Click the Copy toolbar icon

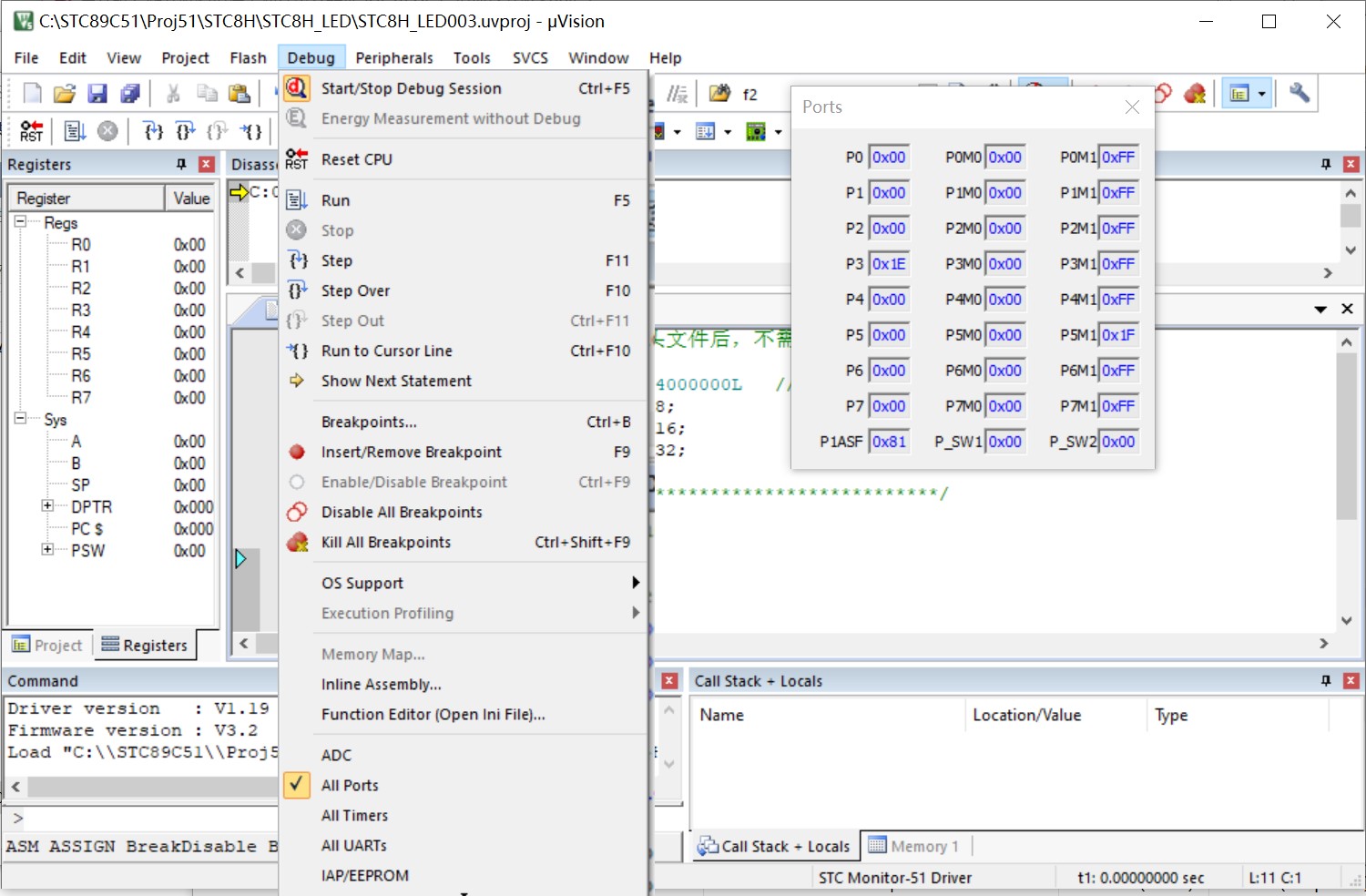(x=207, y=93)
